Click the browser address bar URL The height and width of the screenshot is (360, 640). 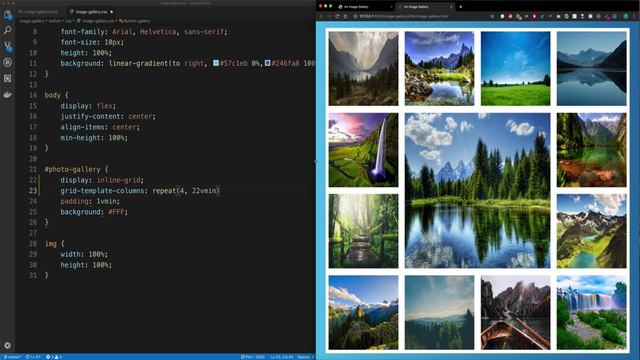point(403,16)
